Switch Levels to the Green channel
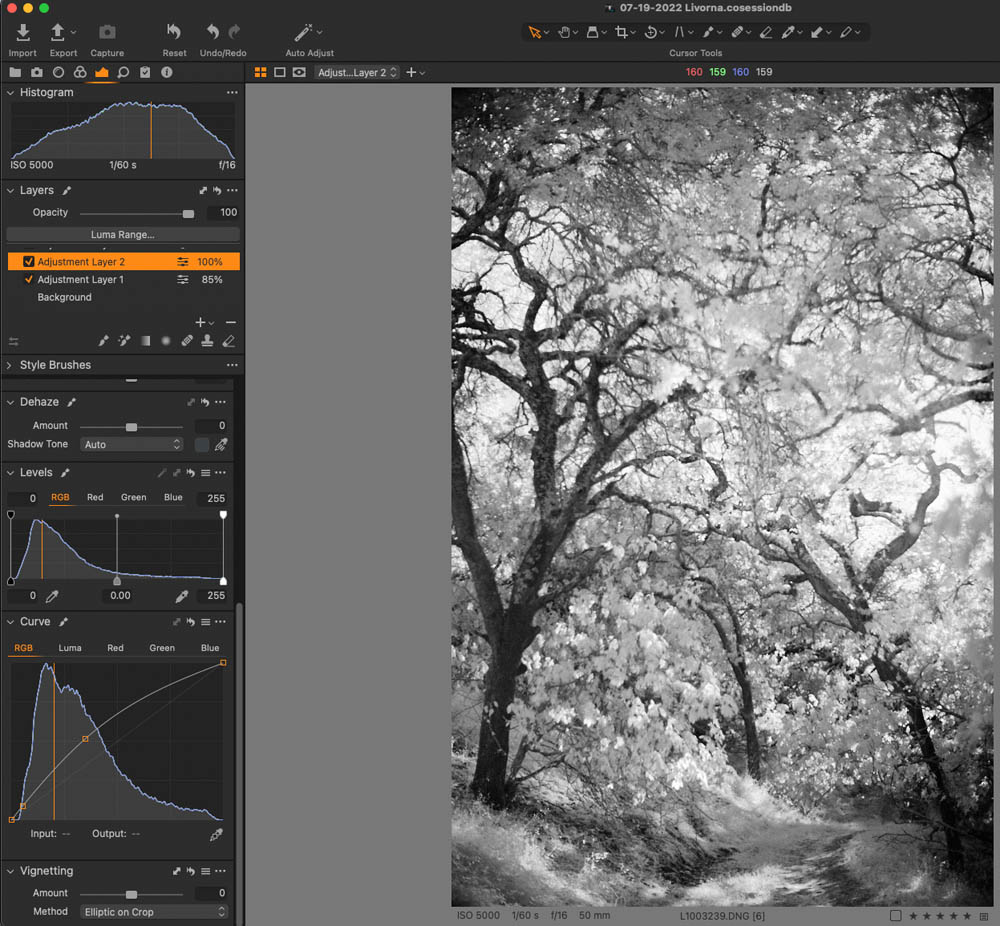This screenshot has width=1000, height=926. [x=133, y=497]
